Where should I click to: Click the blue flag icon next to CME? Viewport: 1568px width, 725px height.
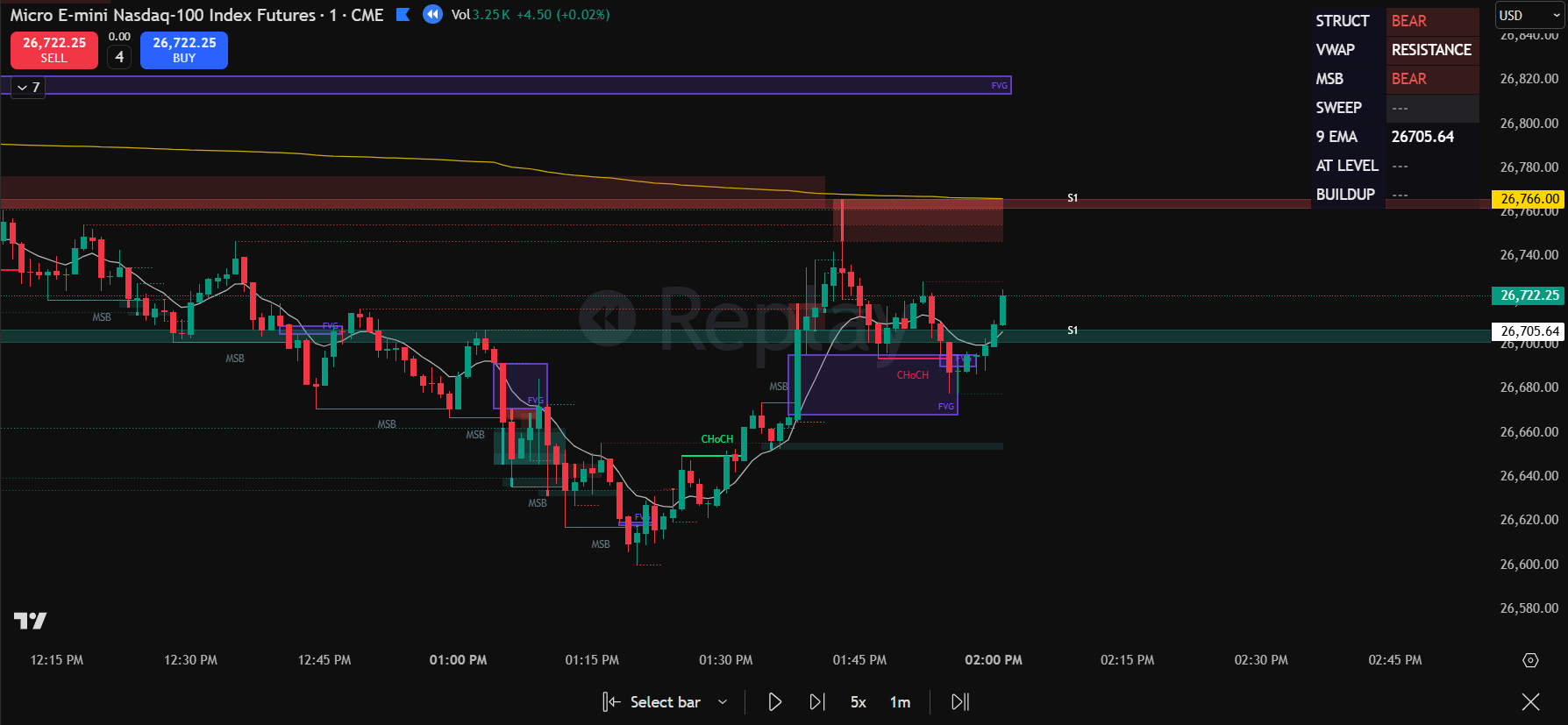point(403,14)
